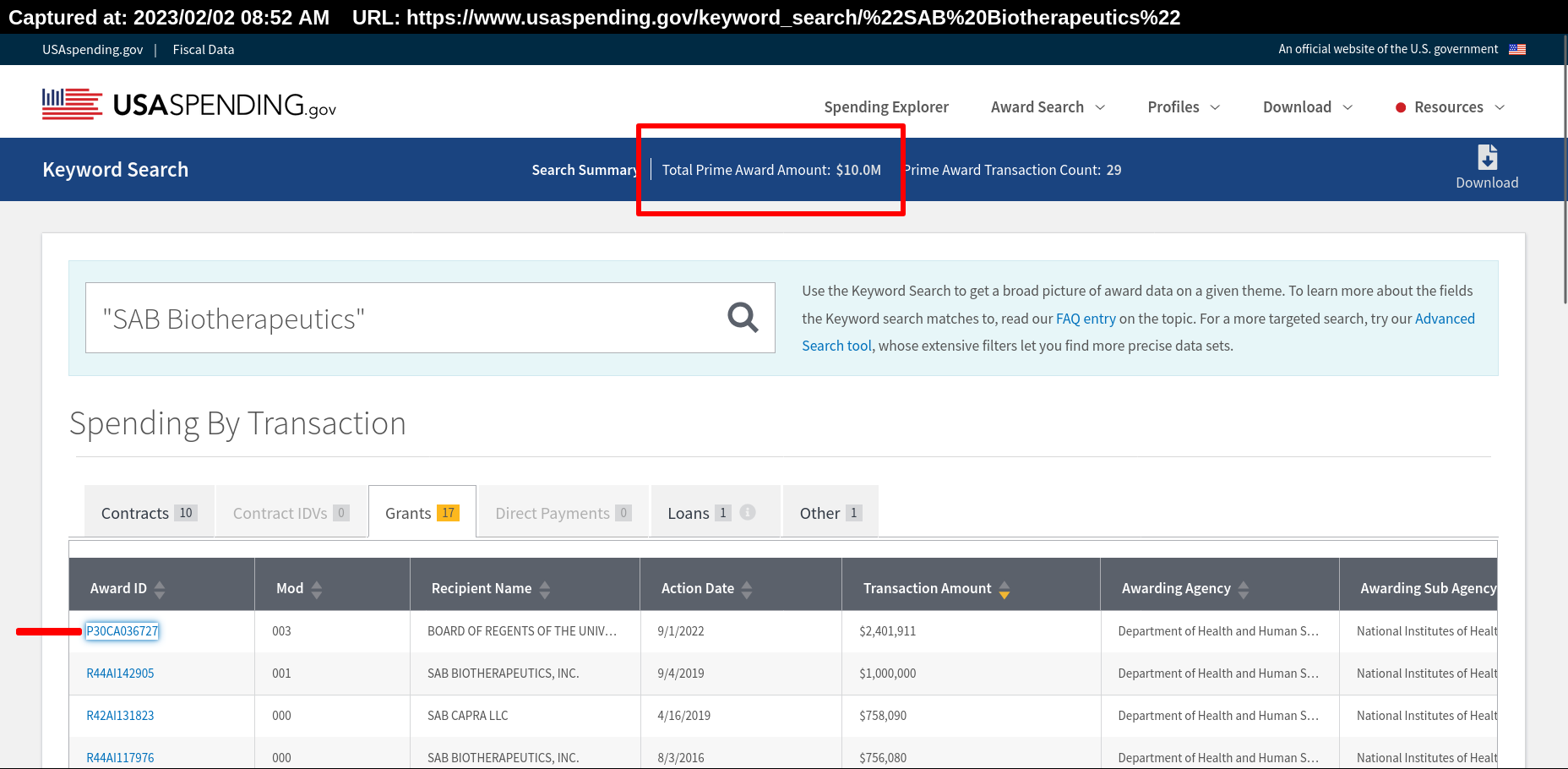Switch to the Loans tab
This screenshot has height=769, width=1568.
tap(715, 511)
